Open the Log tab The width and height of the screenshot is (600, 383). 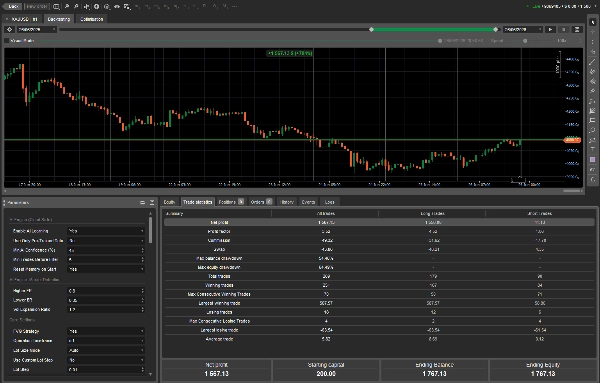coord(329,202)
